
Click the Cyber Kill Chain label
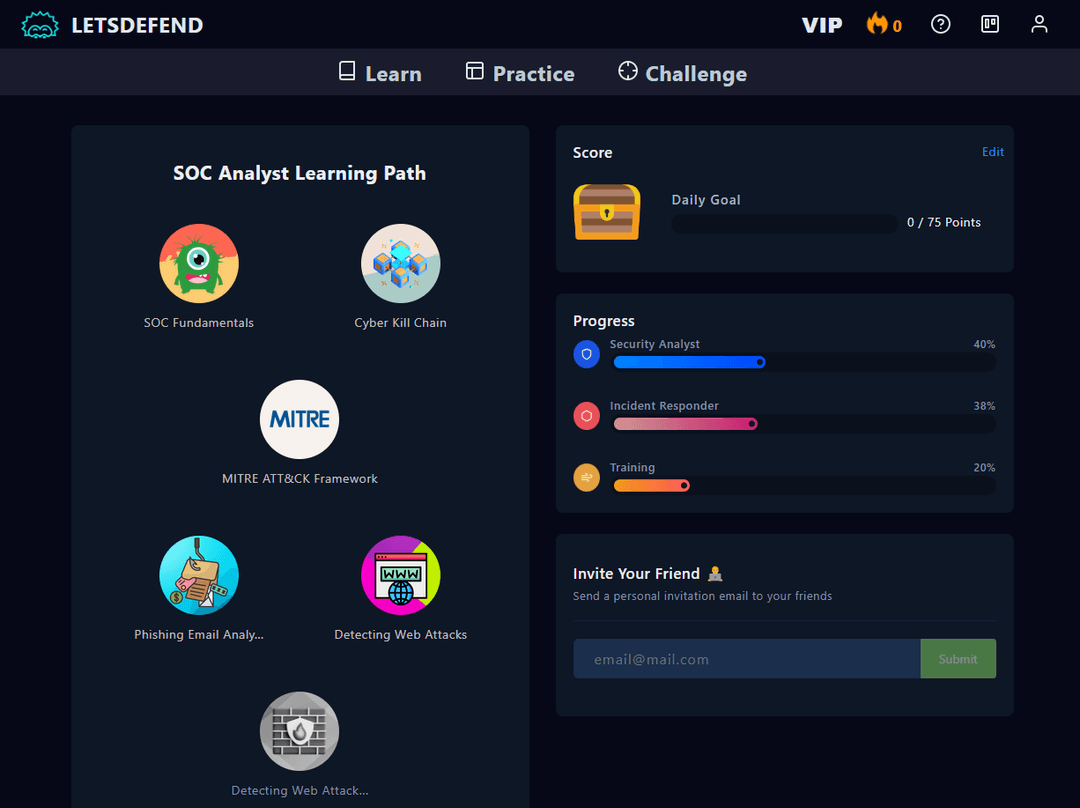click(x=400, y=323)
